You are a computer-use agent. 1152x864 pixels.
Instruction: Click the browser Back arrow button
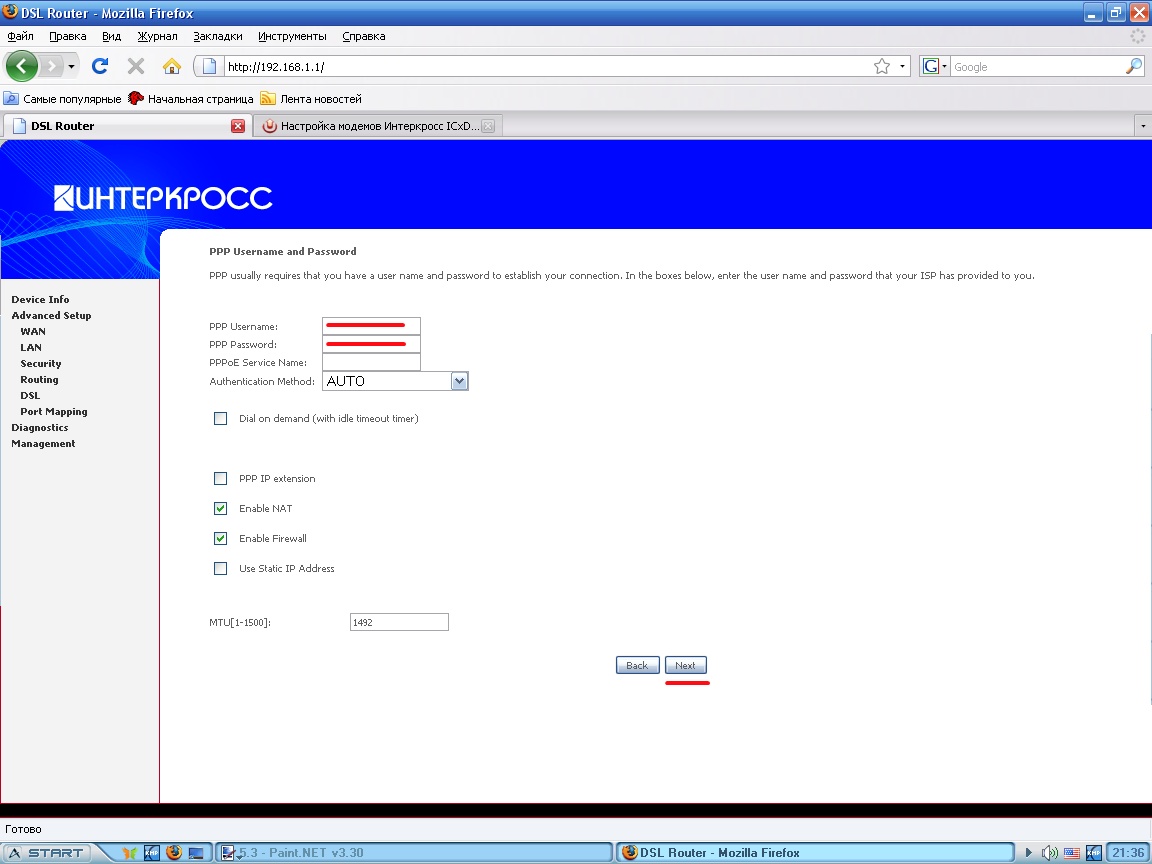[22, 67]
